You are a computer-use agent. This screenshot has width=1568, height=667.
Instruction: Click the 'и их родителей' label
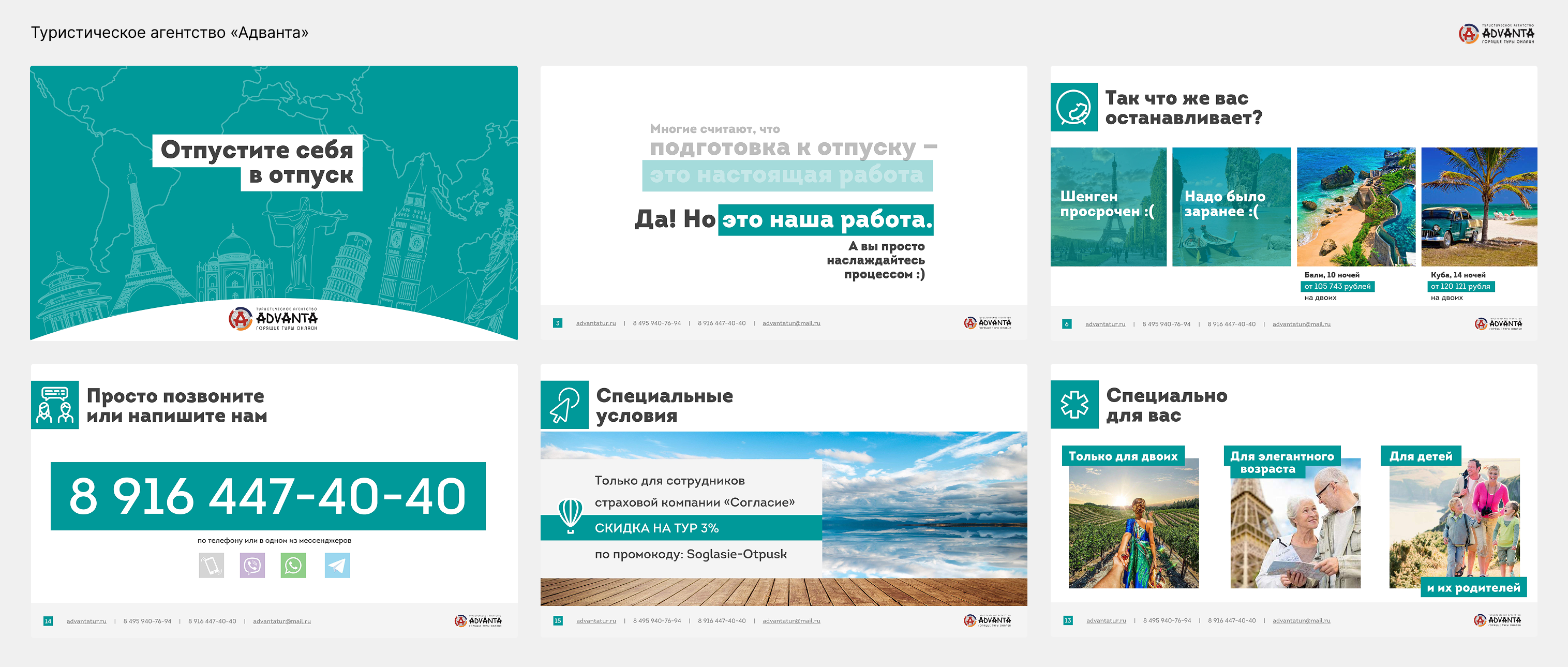coord(1474,587)
